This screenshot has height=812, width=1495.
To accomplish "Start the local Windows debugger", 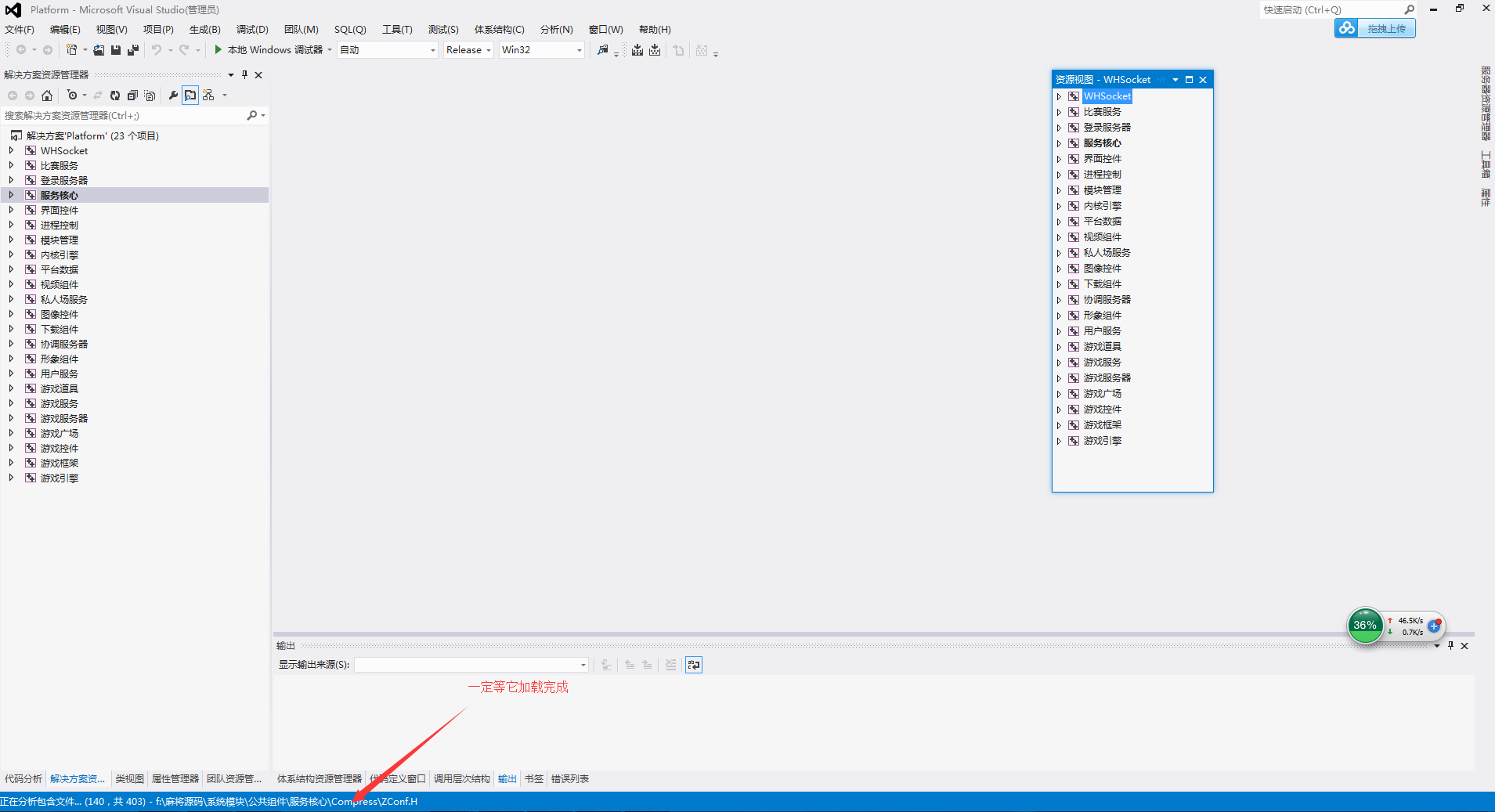I will point(218,50).
